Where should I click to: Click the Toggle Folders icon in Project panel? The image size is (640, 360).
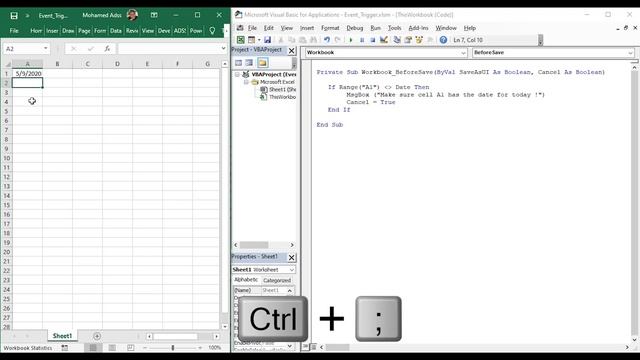pyautogui.click(x=262, y=63)
